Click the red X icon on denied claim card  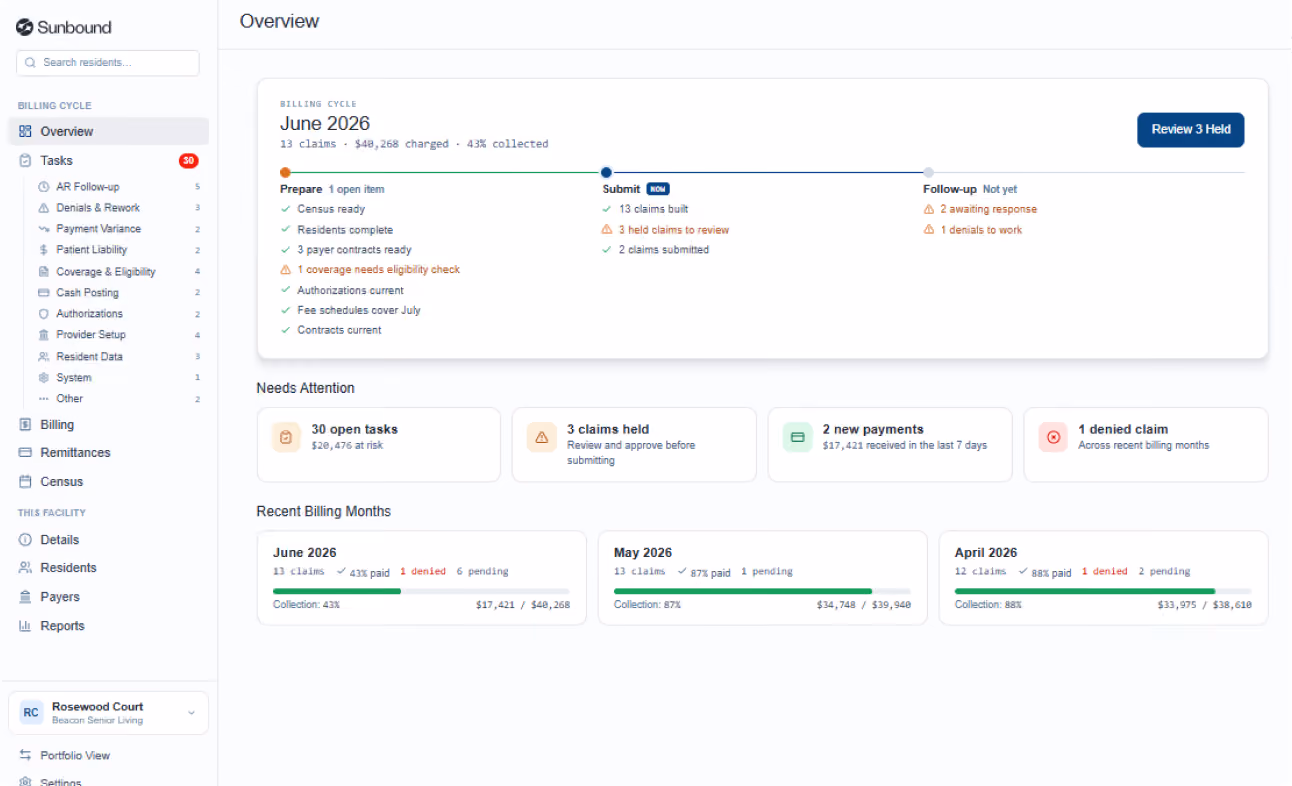(x=1053, y=437)
